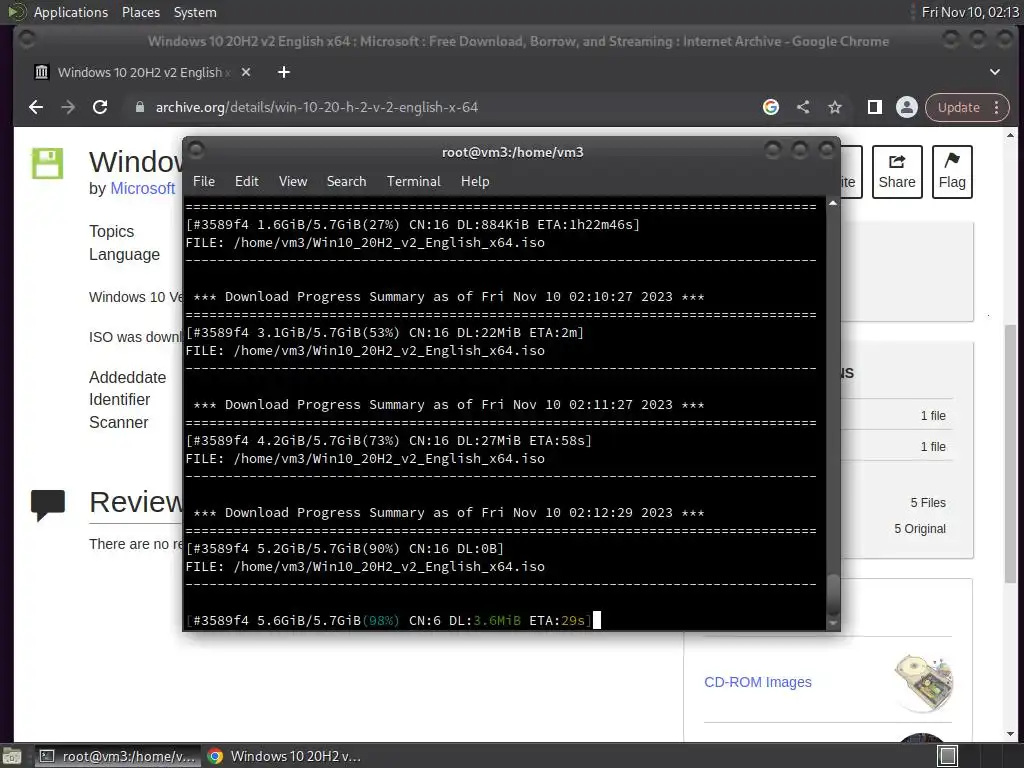1024x768 pixels.
Task: Open Chrome three-dot menu
Action: coord(997,107)
